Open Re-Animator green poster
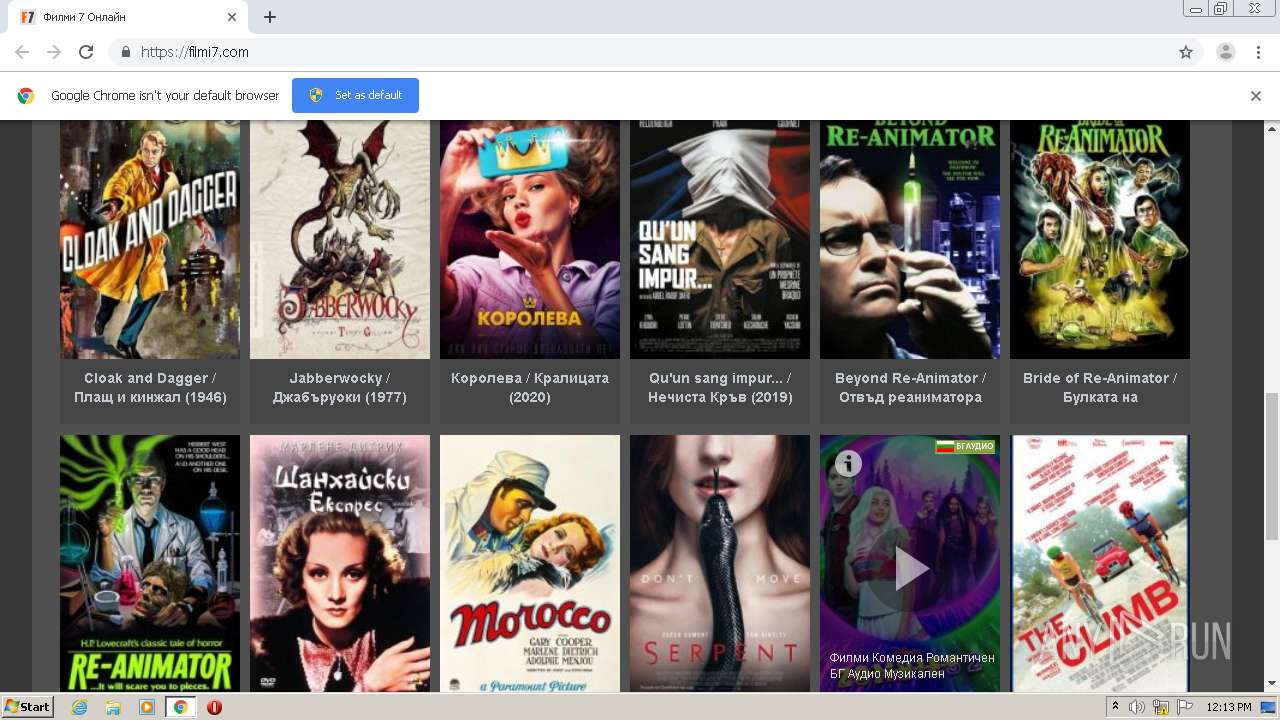The height and width of the screenshot is (720, 1280). point(150,563)
